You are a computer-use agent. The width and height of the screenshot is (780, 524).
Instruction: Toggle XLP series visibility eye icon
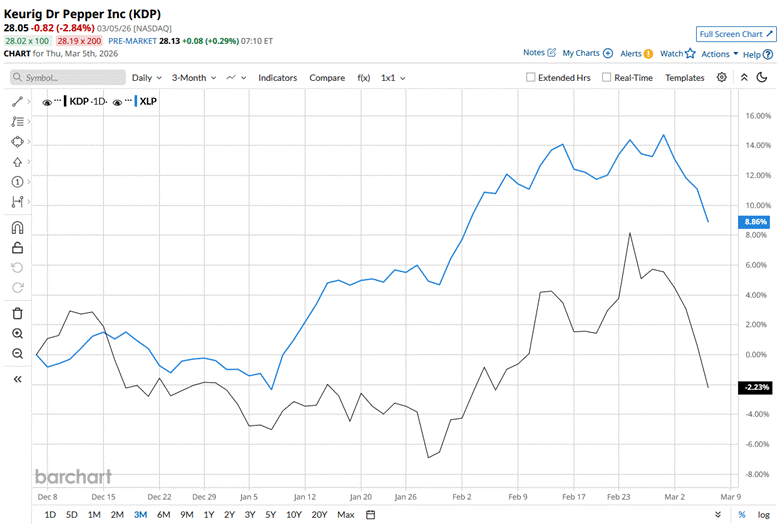[x=117, y=102]
